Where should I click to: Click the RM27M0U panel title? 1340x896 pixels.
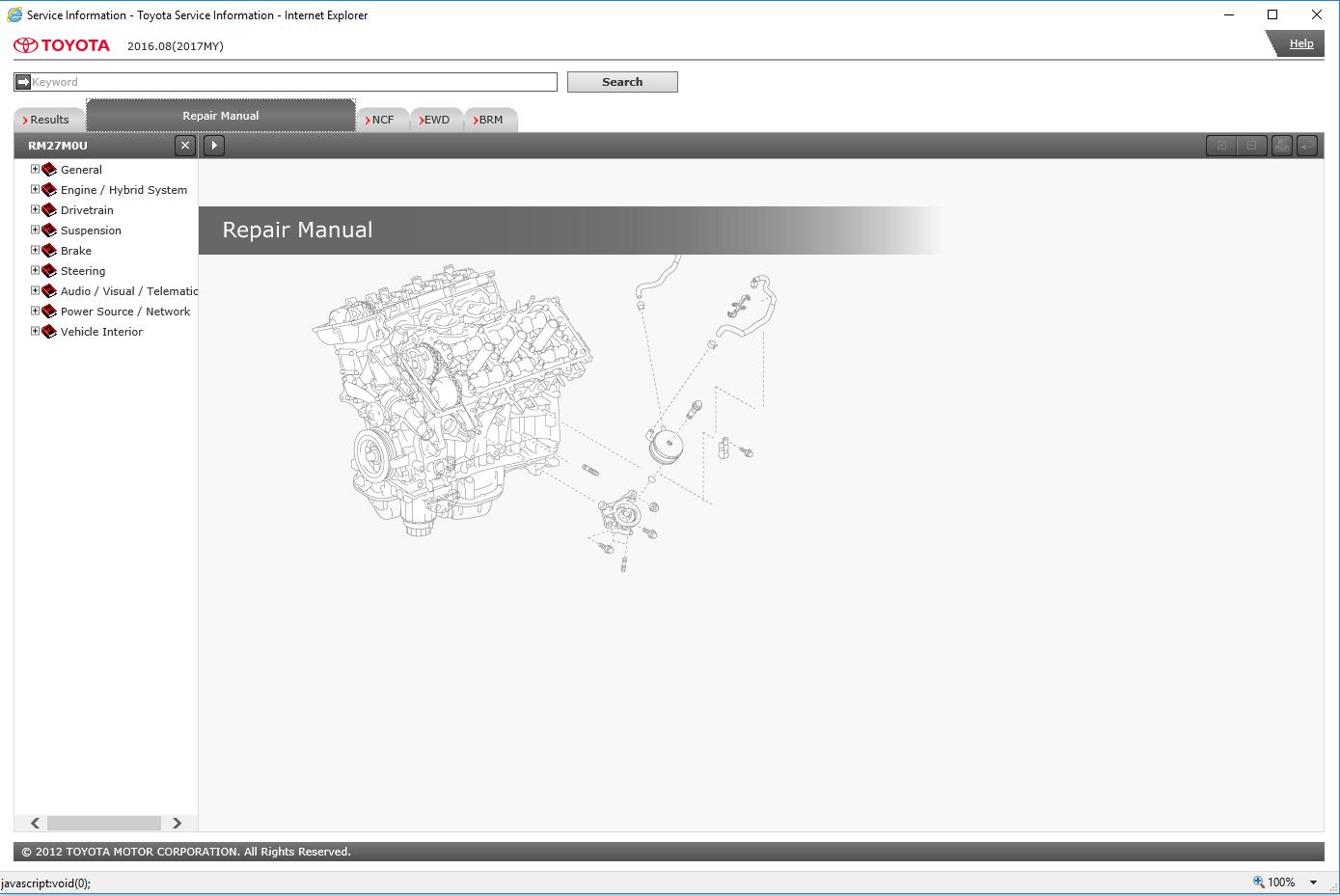[57, 146]
